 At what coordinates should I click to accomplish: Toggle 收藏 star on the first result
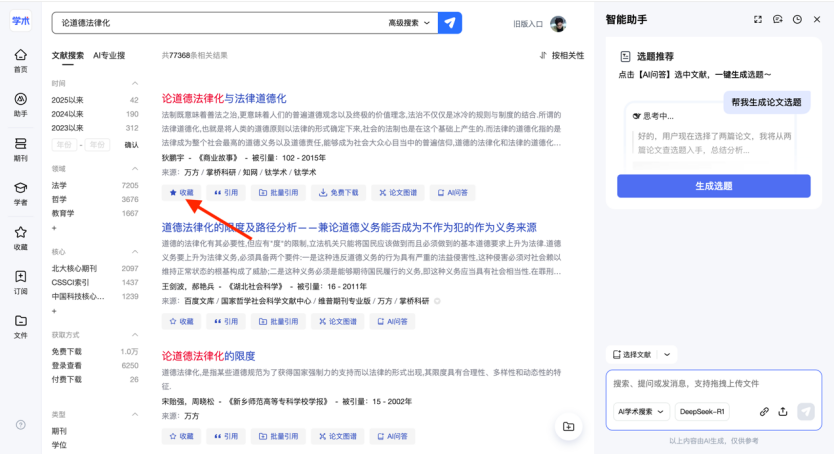point(181,192)
